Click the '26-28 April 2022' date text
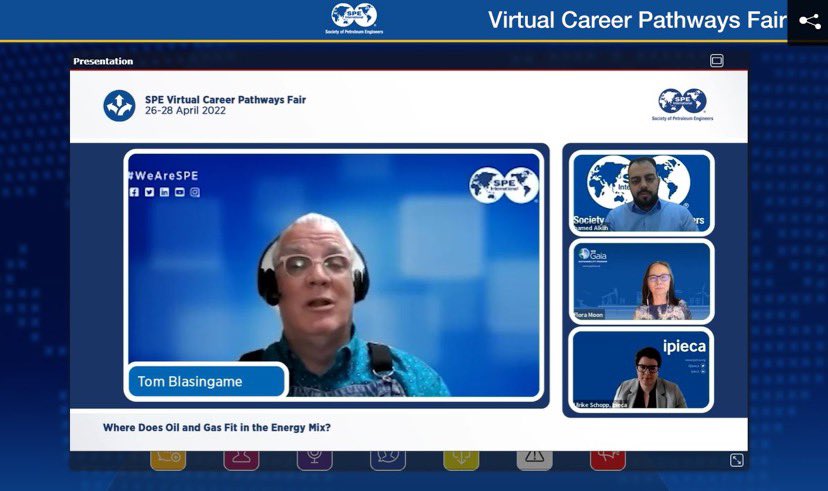Image resolution: width=828 pixels, height=491 pixels. tap(185, 110)
